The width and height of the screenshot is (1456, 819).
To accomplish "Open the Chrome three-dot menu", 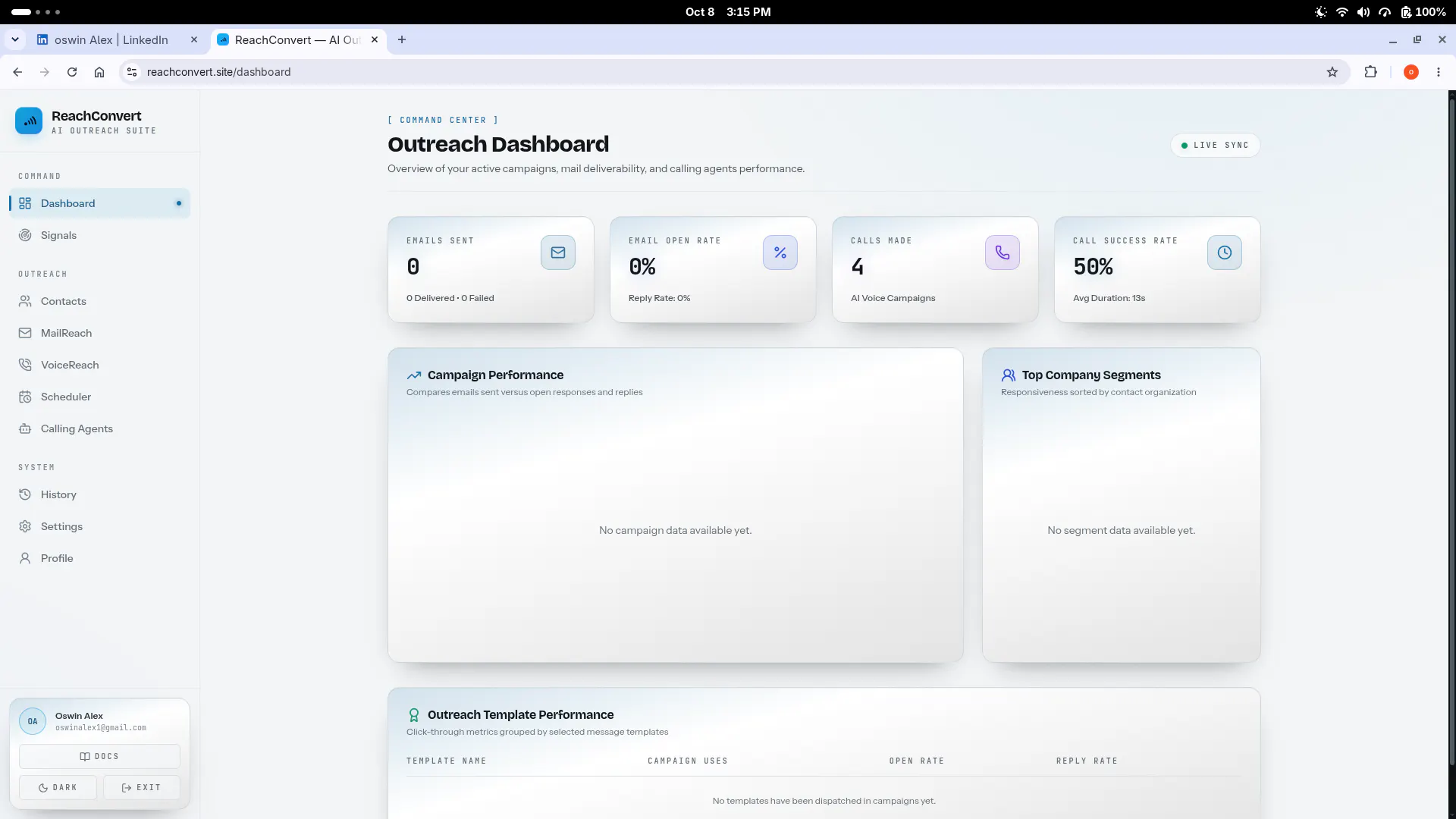I will pyautogui.click(x=1439, y=72).
